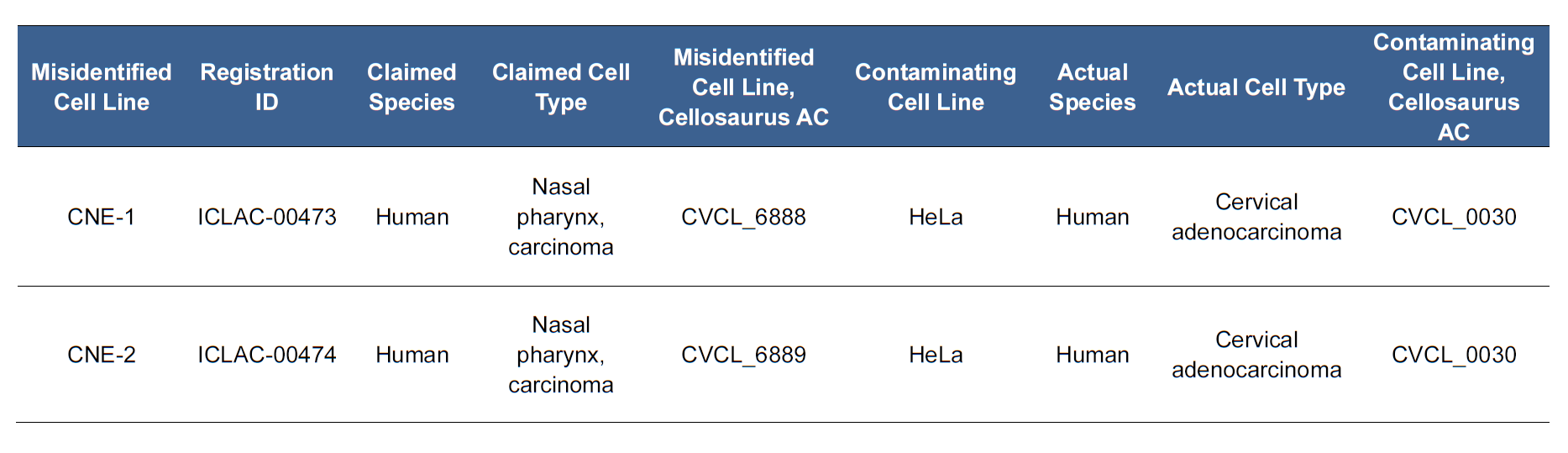This screenshot has height=453, width=1568.
Task: Select the Claimed Species column header
Action: (x=412, y=87)
